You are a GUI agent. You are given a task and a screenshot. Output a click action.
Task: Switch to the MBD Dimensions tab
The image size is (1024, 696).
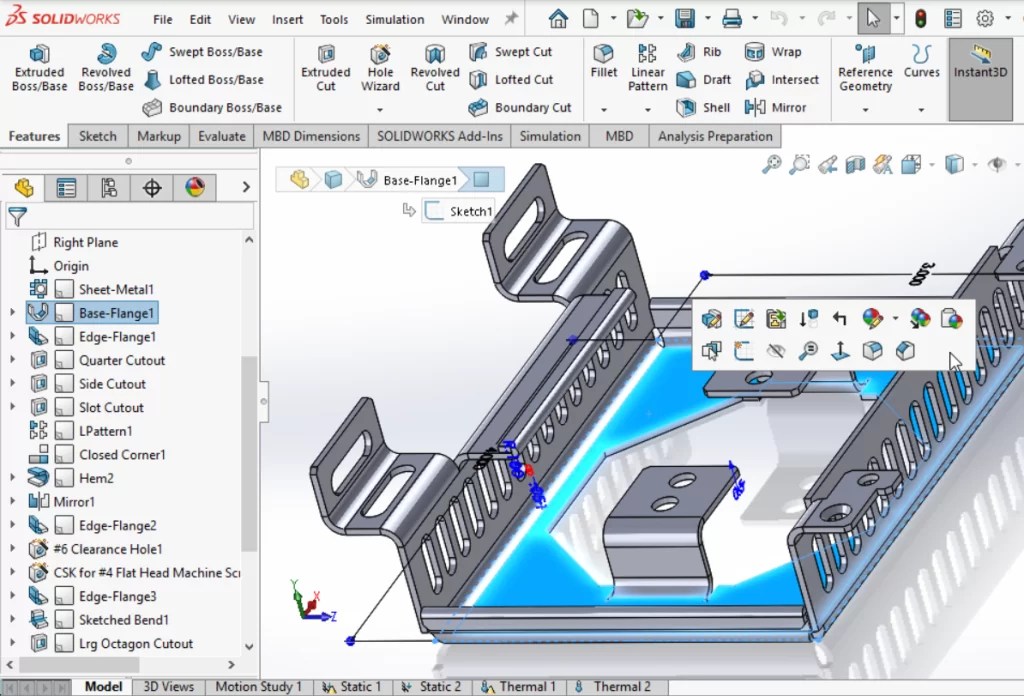311,136
